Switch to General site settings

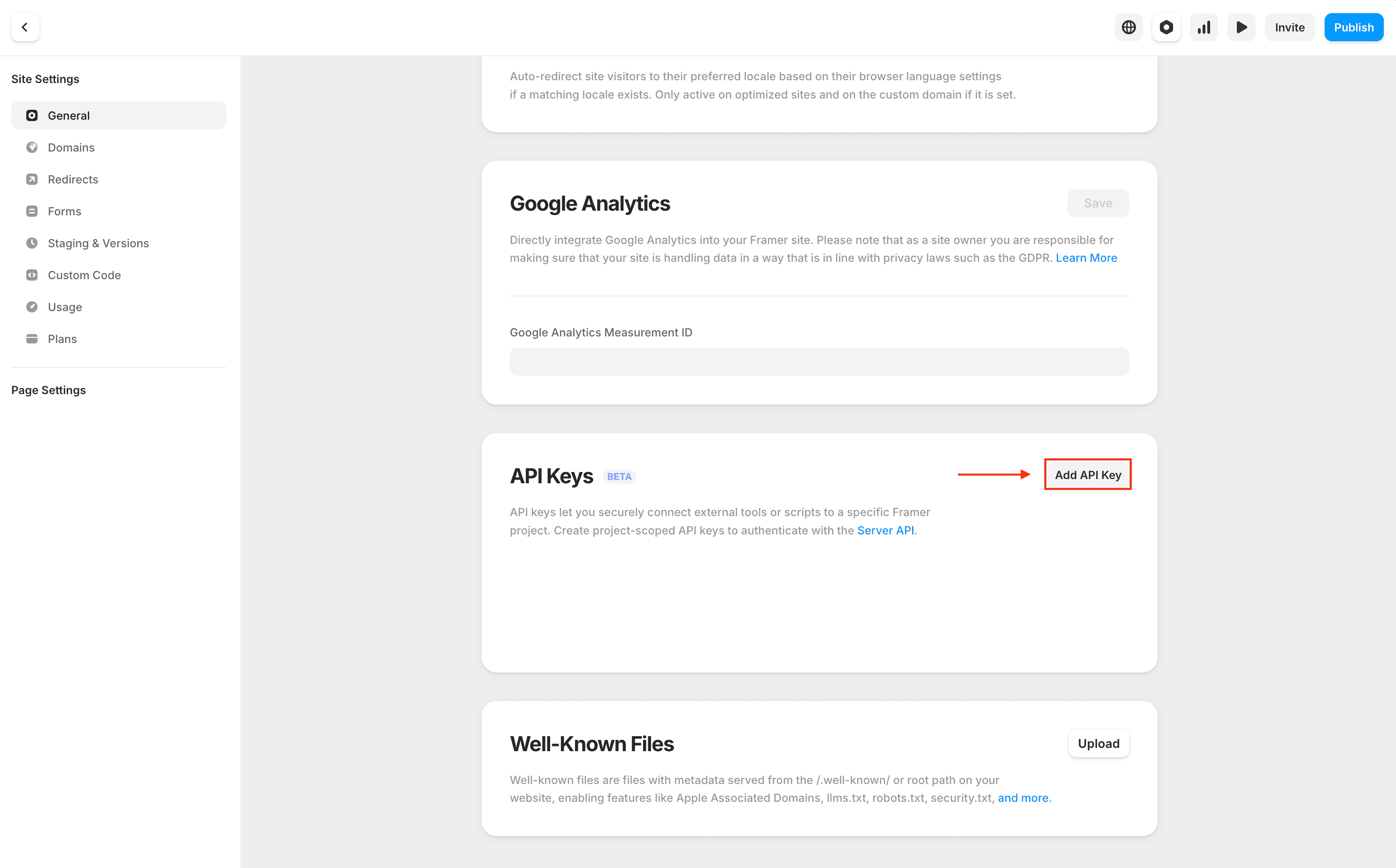tap(69, 115)
